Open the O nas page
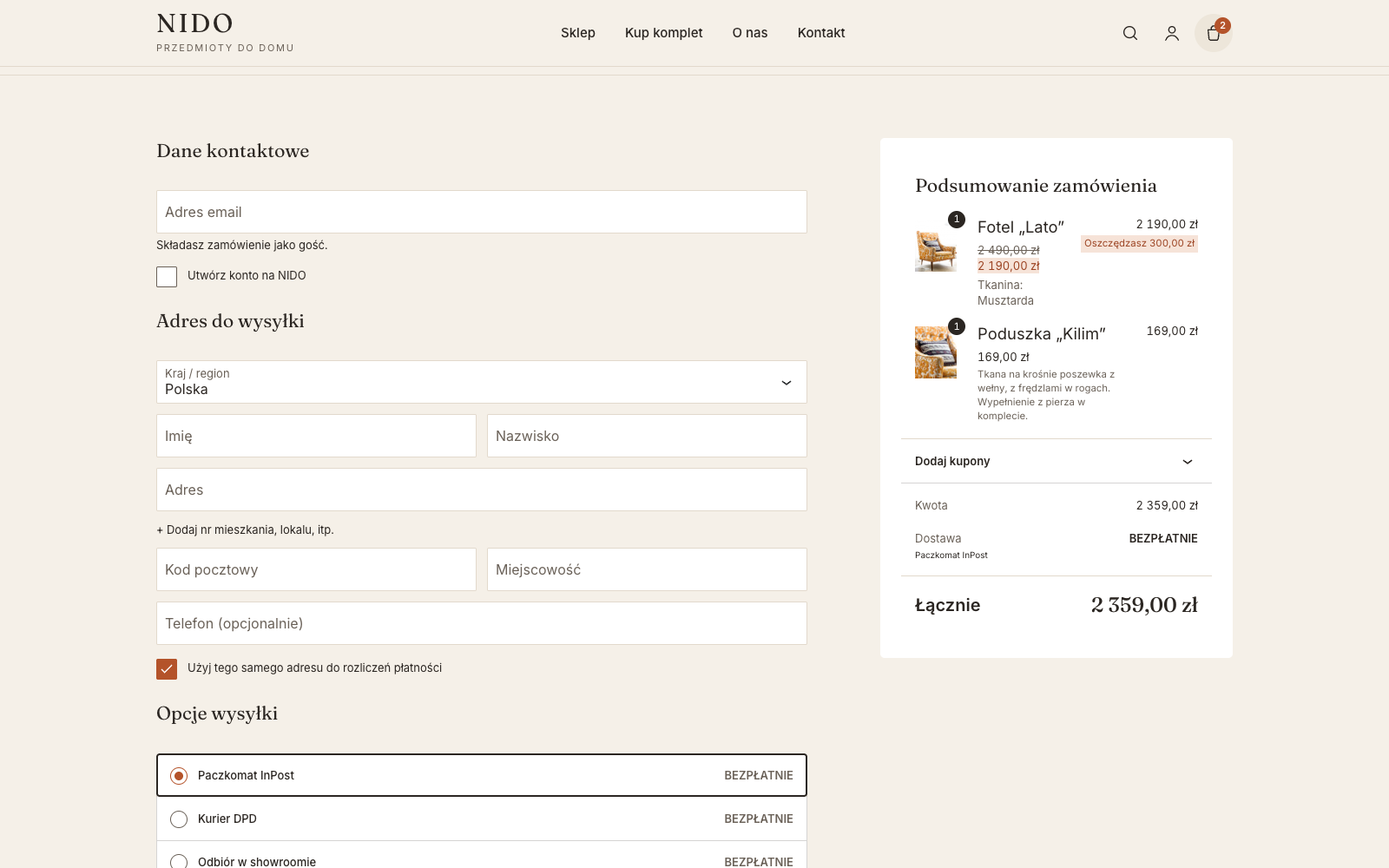 click(750, 33)
